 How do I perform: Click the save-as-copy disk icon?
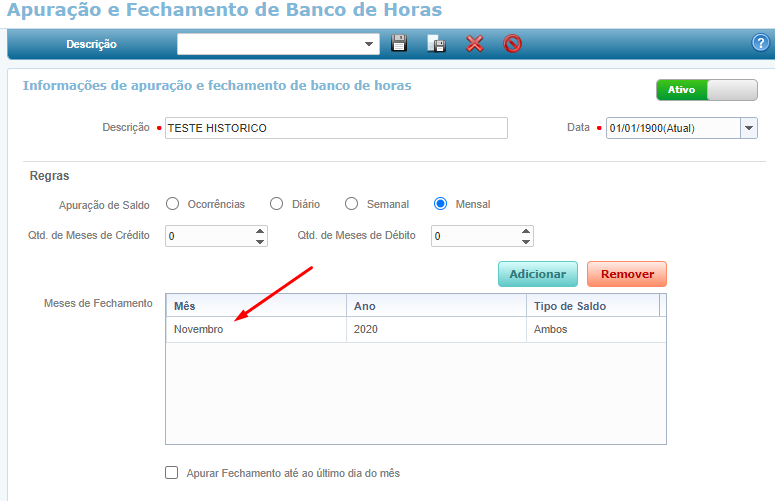(437, 44)
